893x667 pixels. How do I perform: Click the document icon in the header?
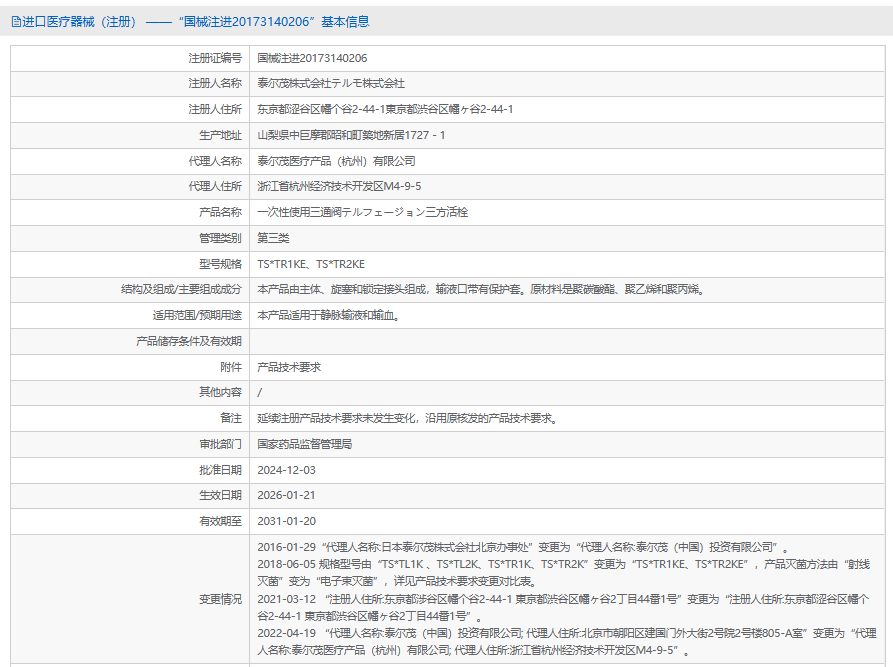pos(16,22)
